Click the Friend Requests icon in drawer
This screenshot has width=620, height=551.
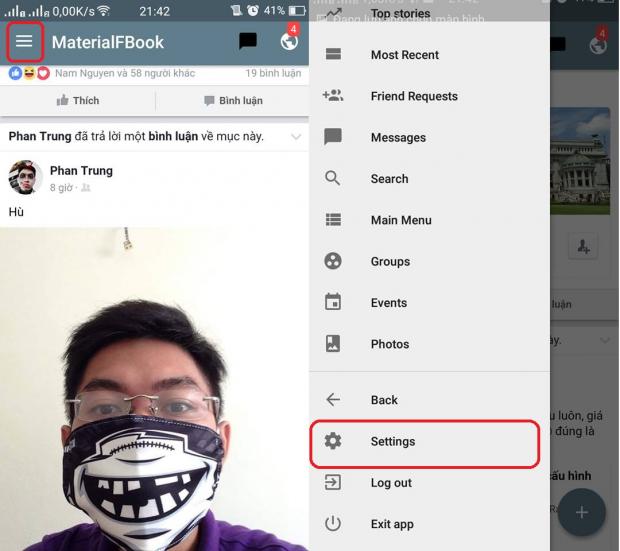[x=333, y=96]
